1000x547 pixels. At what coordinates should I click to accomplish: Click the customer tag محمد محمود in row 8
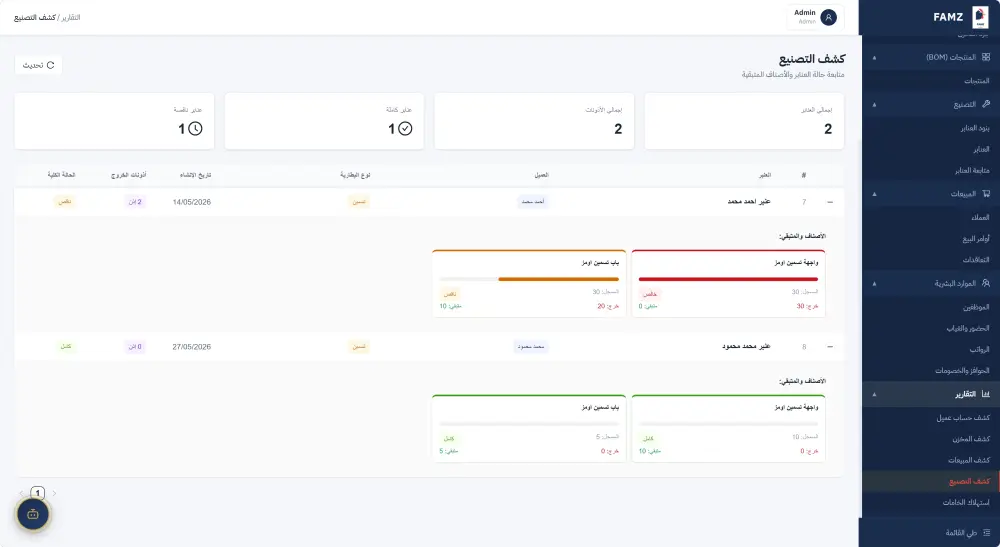(531, 347)
